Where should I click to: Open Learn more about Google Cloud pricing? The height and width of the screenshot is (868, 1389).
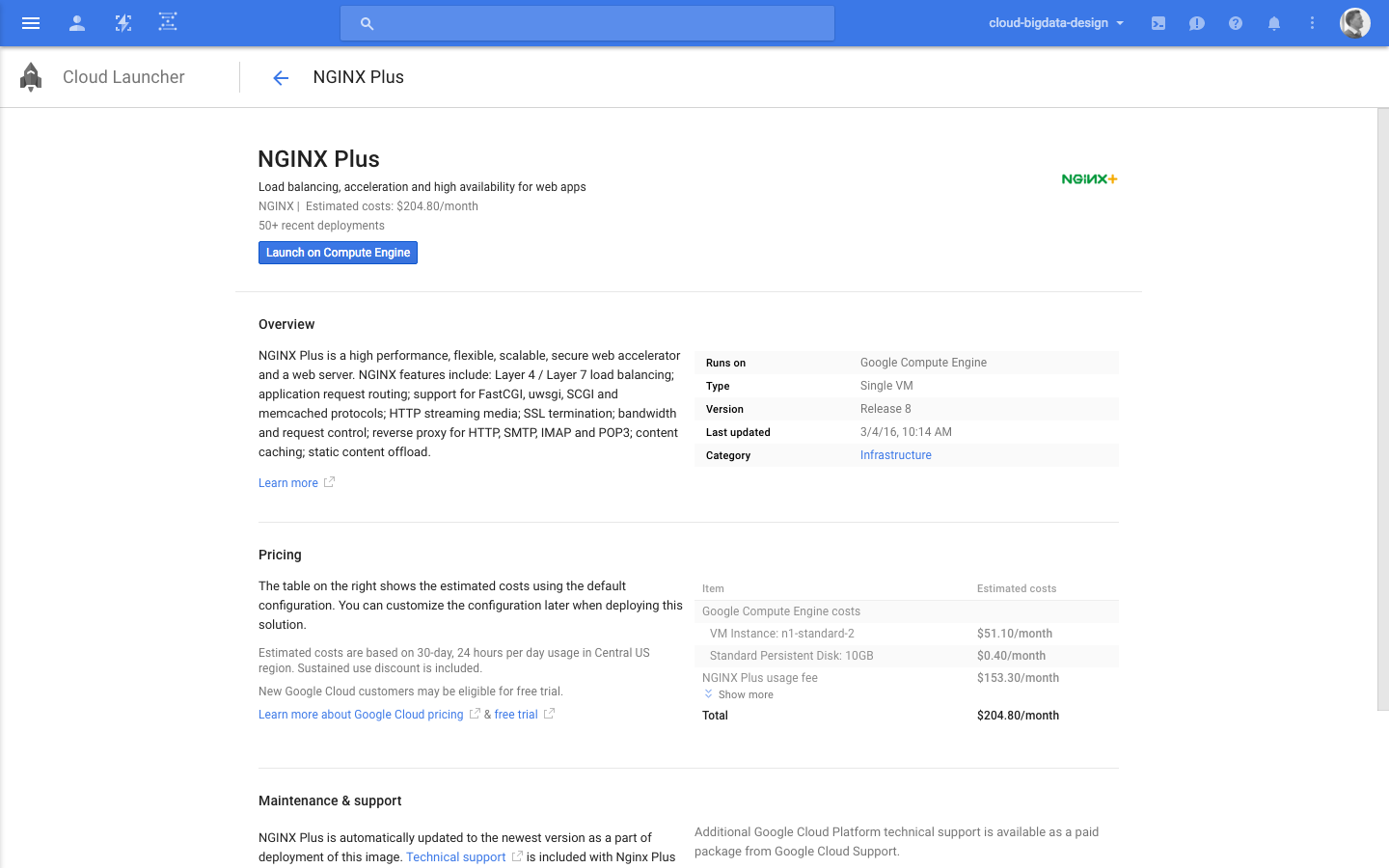[x=361, y=715]
